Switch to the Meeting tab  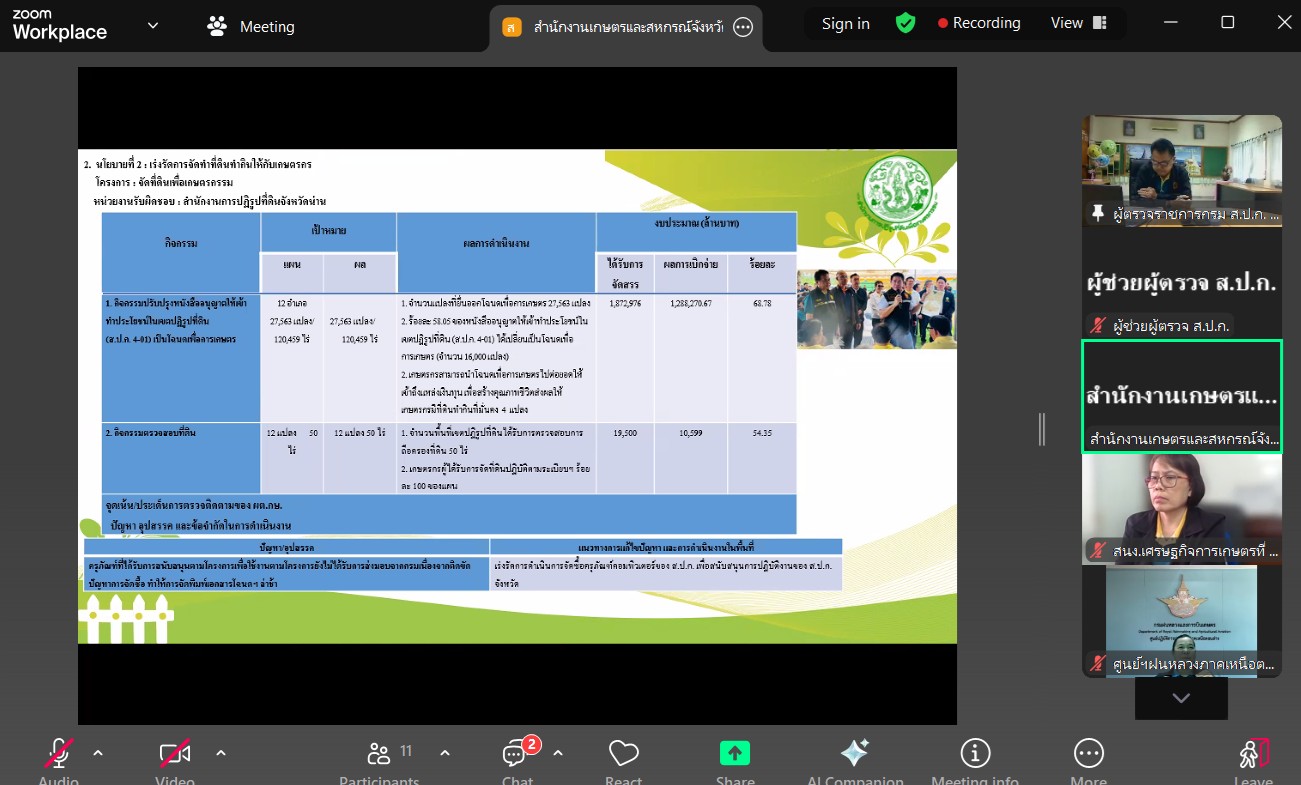tap(250, 25)
